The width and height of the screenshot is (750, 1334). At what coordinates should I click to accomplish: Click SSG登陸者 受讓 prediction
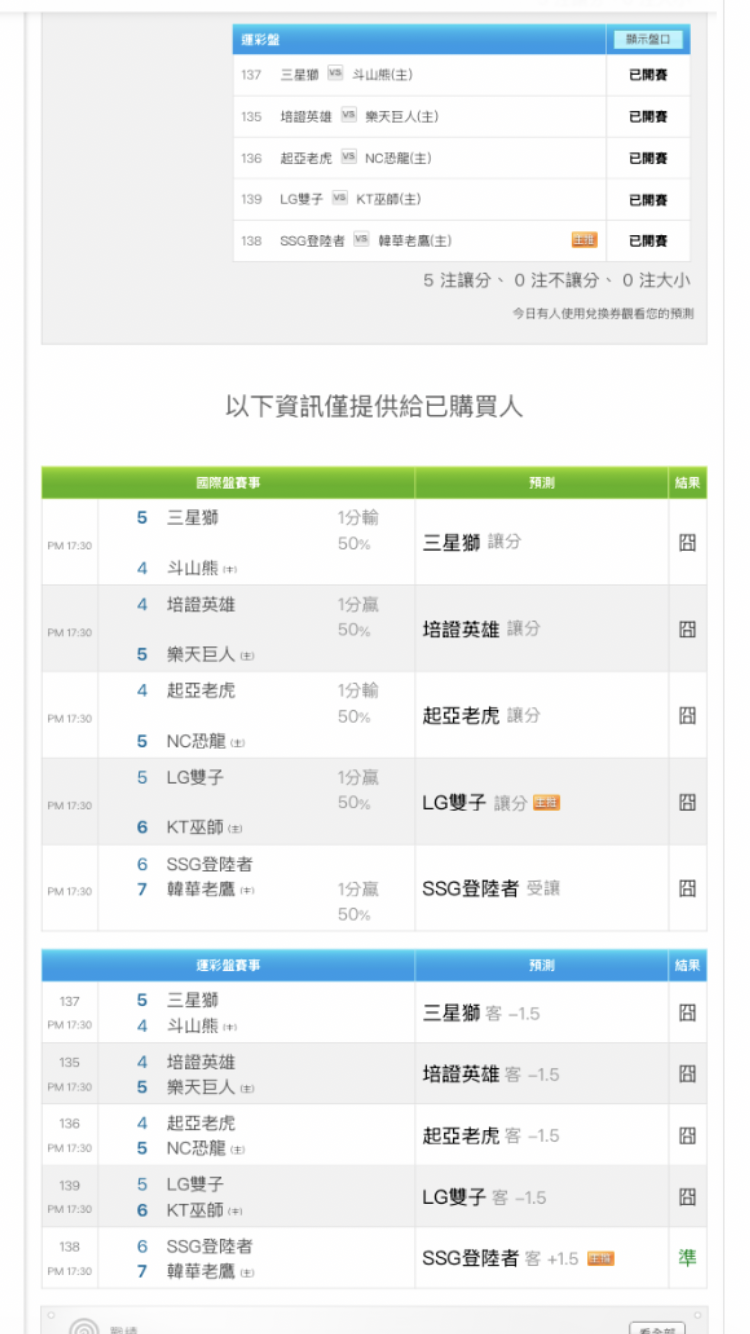pos(490,888)
